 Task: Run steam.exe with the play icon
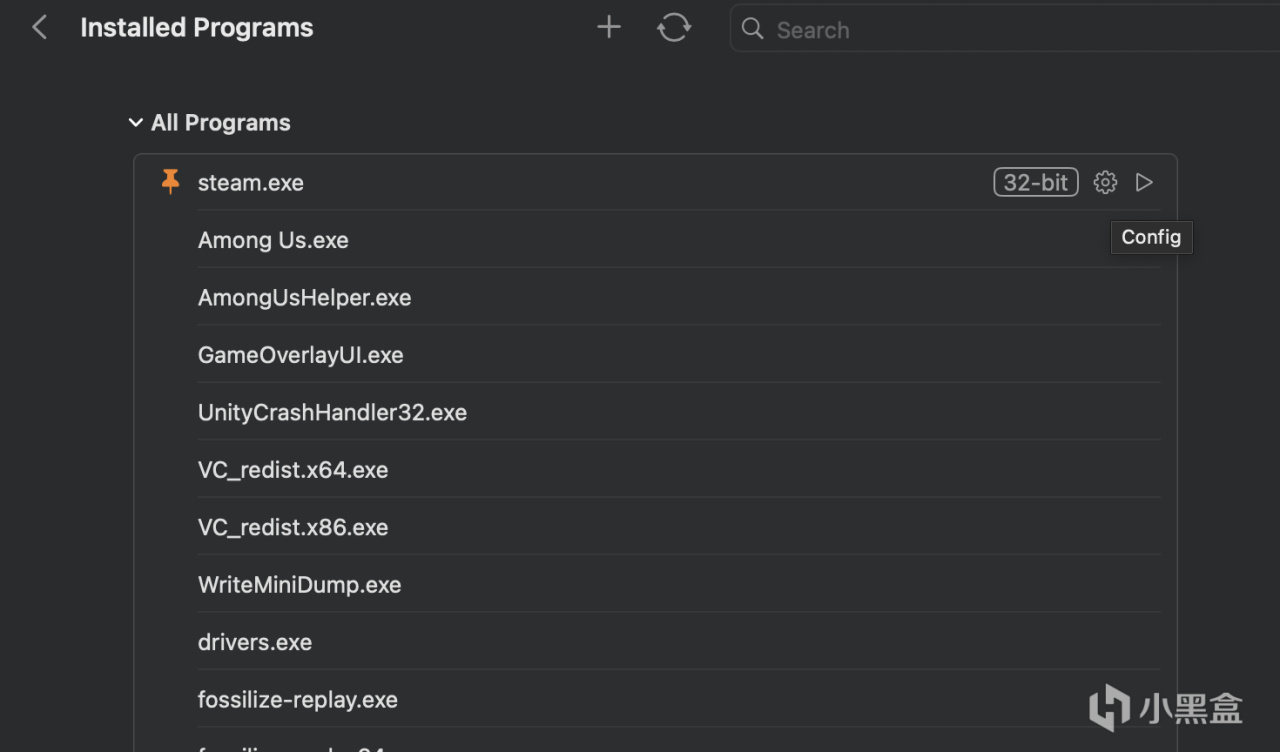pos(1145,182)
